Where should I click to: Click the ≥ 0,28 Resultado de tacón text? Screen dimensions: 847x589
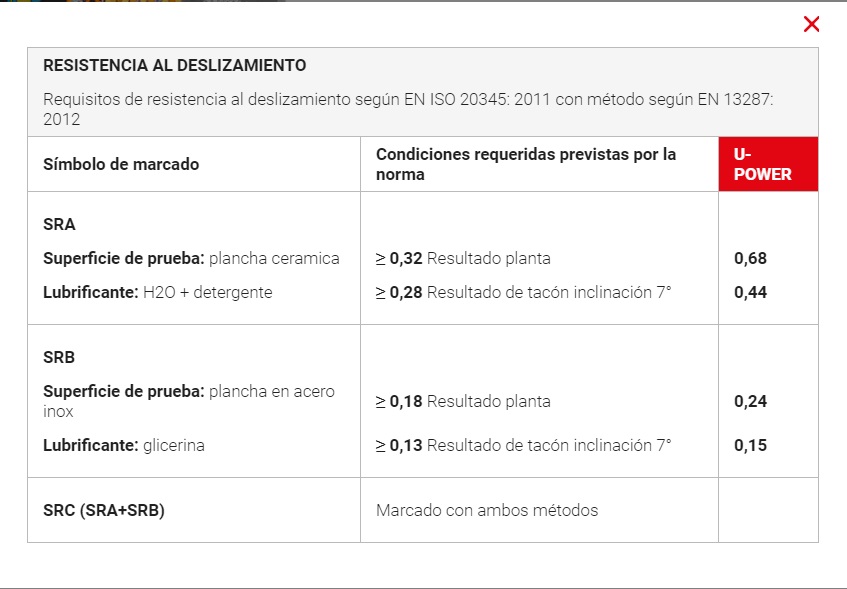(523, 292)
